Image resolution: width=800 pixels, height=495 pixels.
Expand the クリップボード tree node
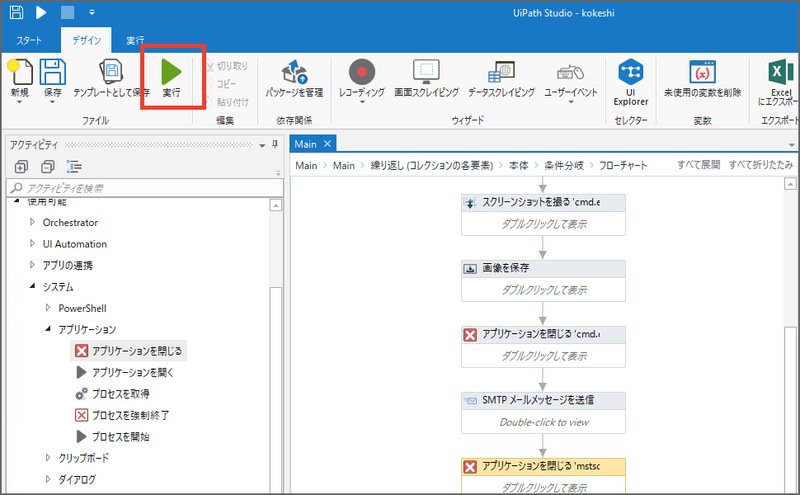tap(48, 458)
